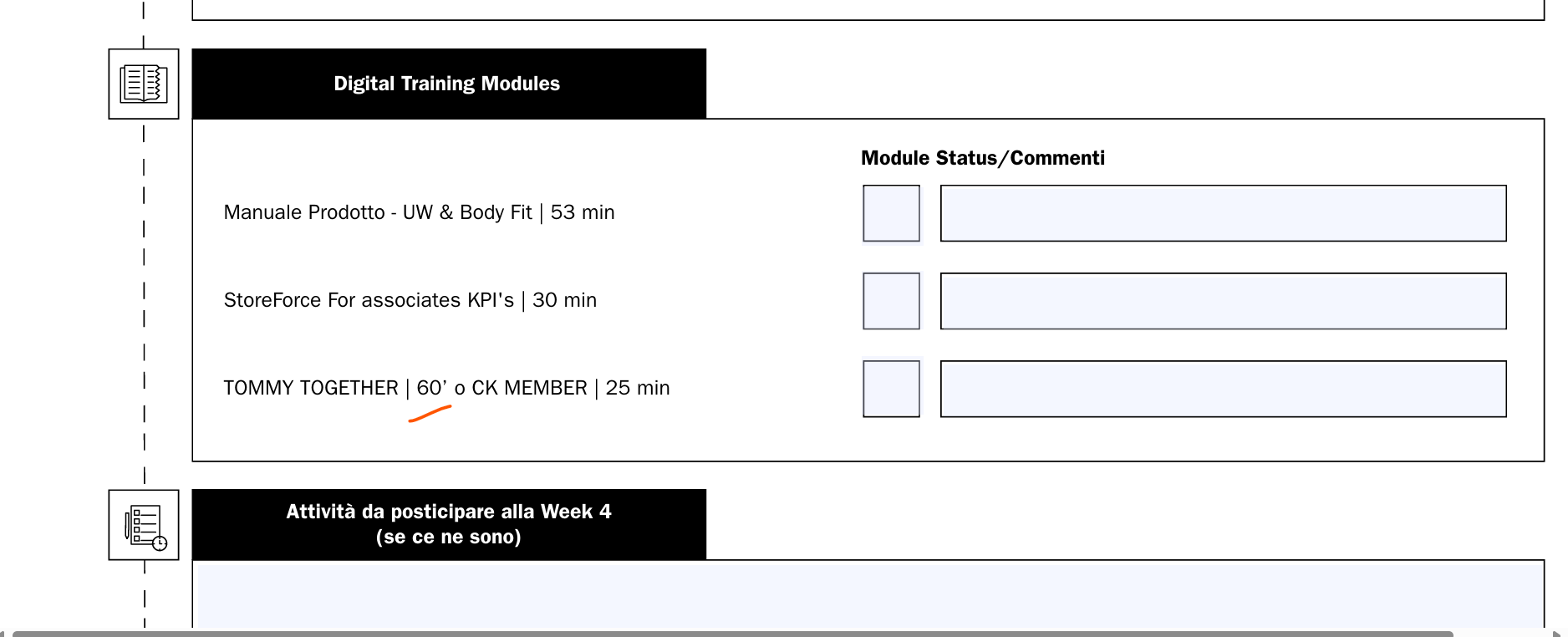Click inside the Week 4 postponed activities text area

(x=868, y=596)
